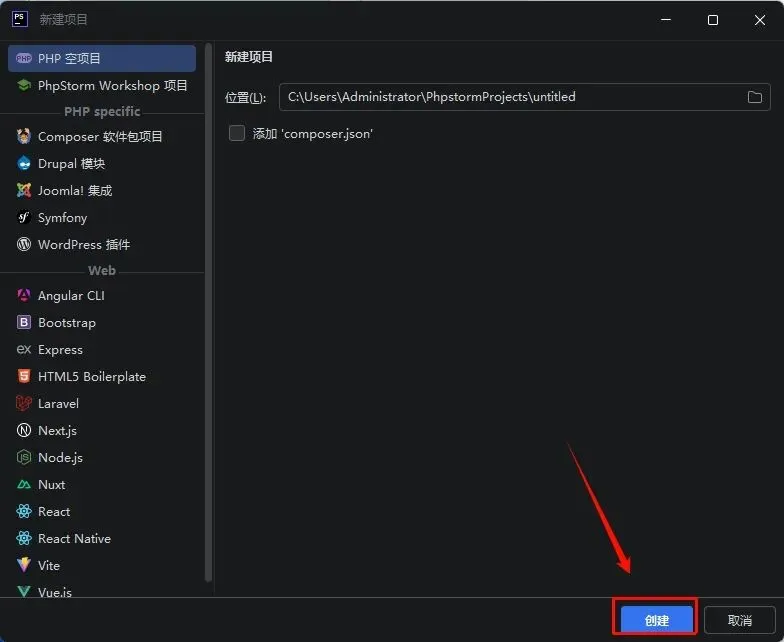Pick Joomla! 集成 from list
The image size is (784, 642).
click(x=102, y=190)
